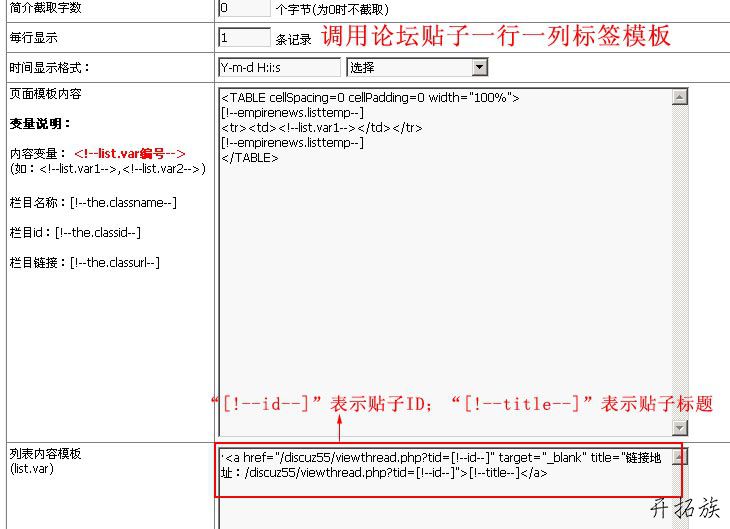The image size is (730, 529).
Task: Click the page template vertical scrollbar track
Action: pos(680,262)
